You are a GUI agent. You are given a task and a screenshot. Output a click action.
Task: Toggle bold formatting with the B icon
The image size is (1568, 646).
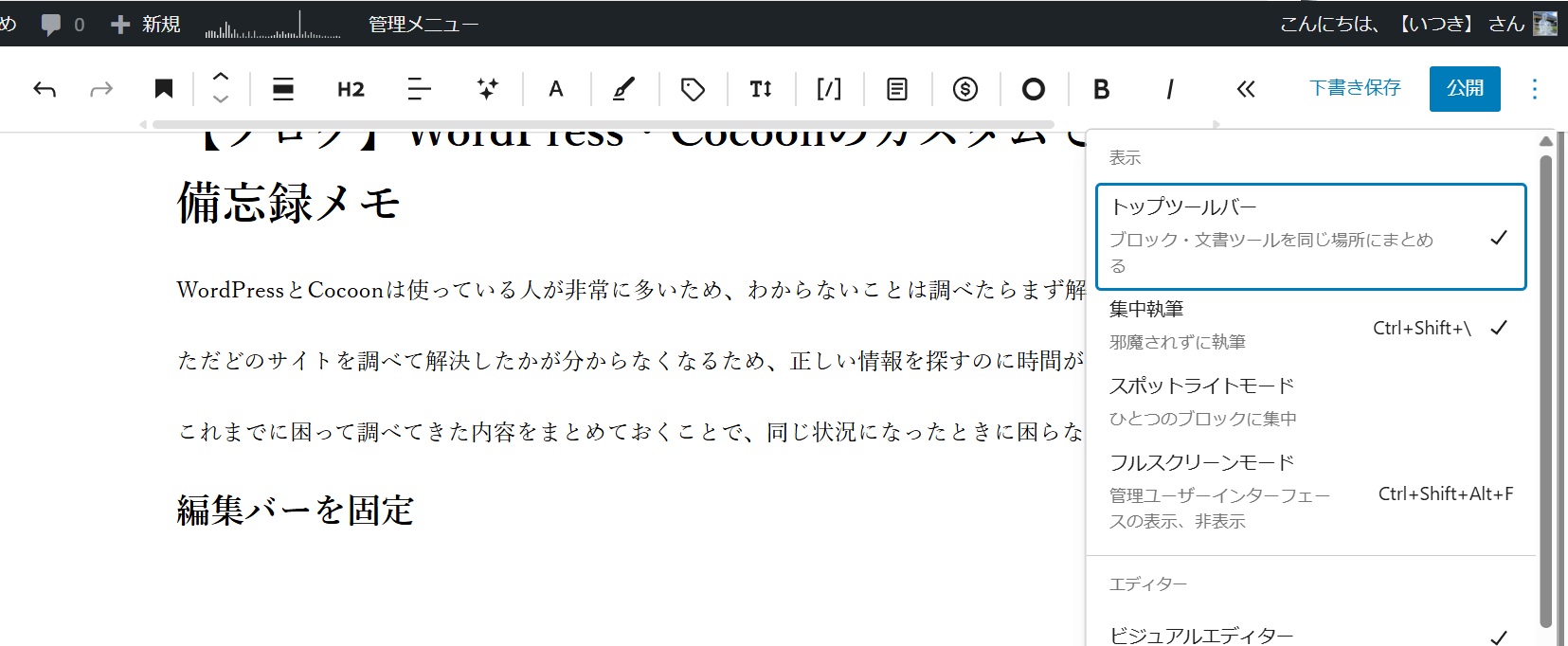click(x=1101, y=89)
